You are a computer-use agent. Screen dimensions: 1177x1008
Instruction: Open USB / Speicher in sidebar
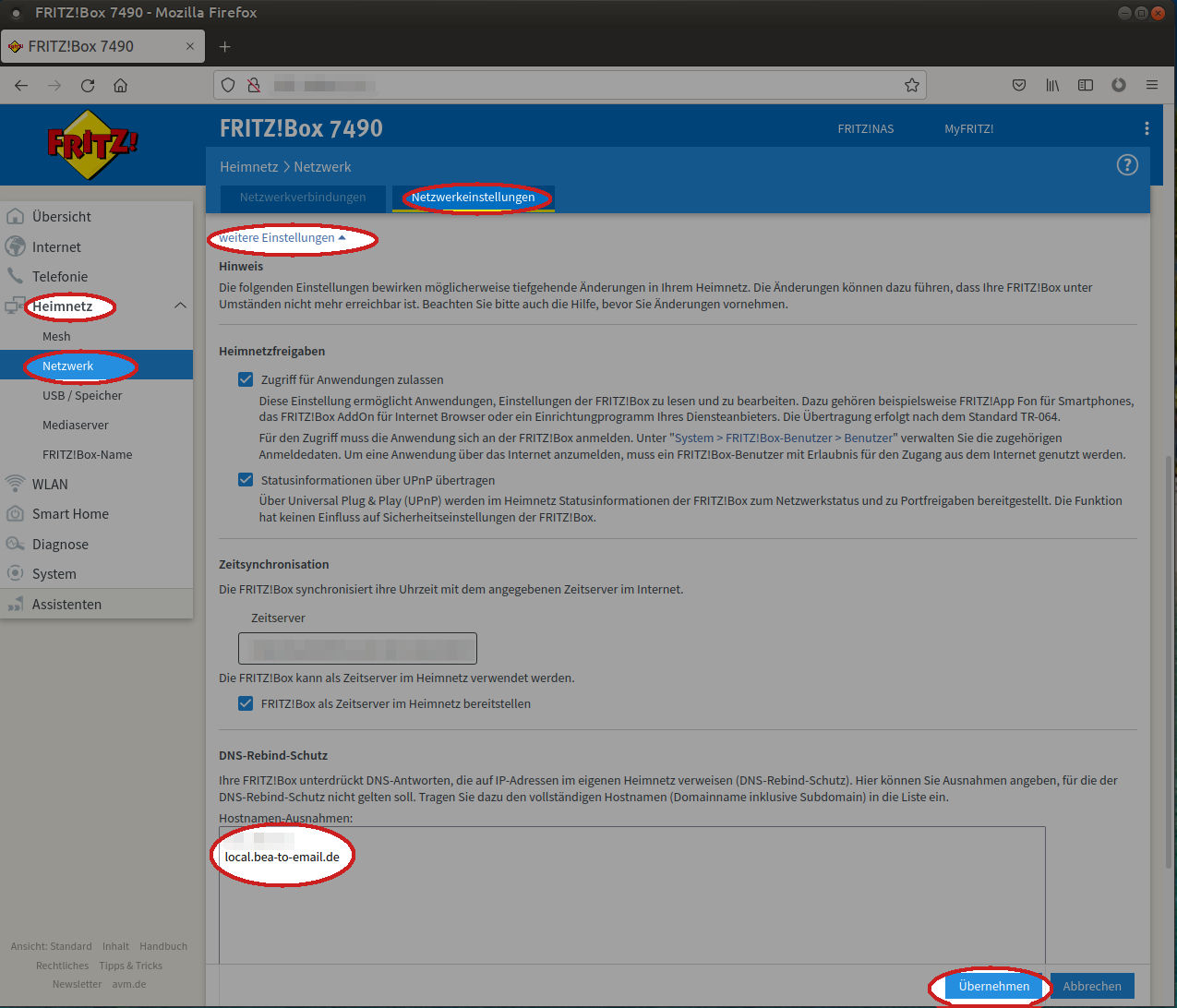[82, 395]
